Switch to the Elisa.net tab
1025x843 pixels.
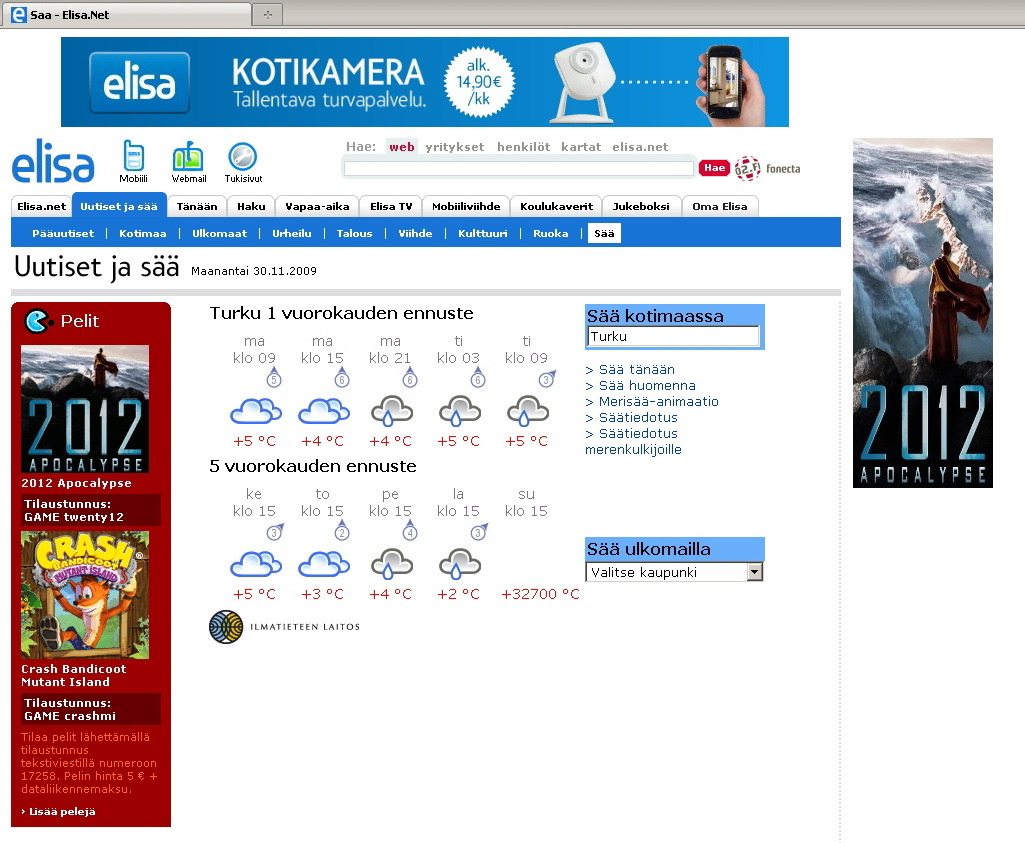41,207
